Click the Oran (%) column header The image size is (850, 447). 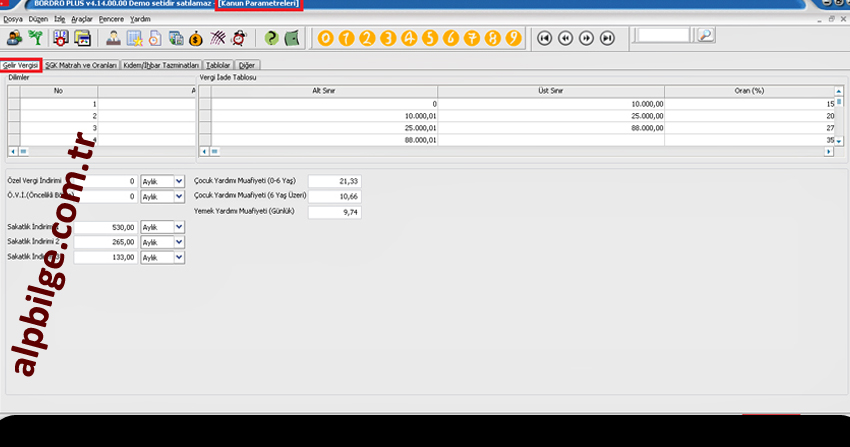pos(748,90)
